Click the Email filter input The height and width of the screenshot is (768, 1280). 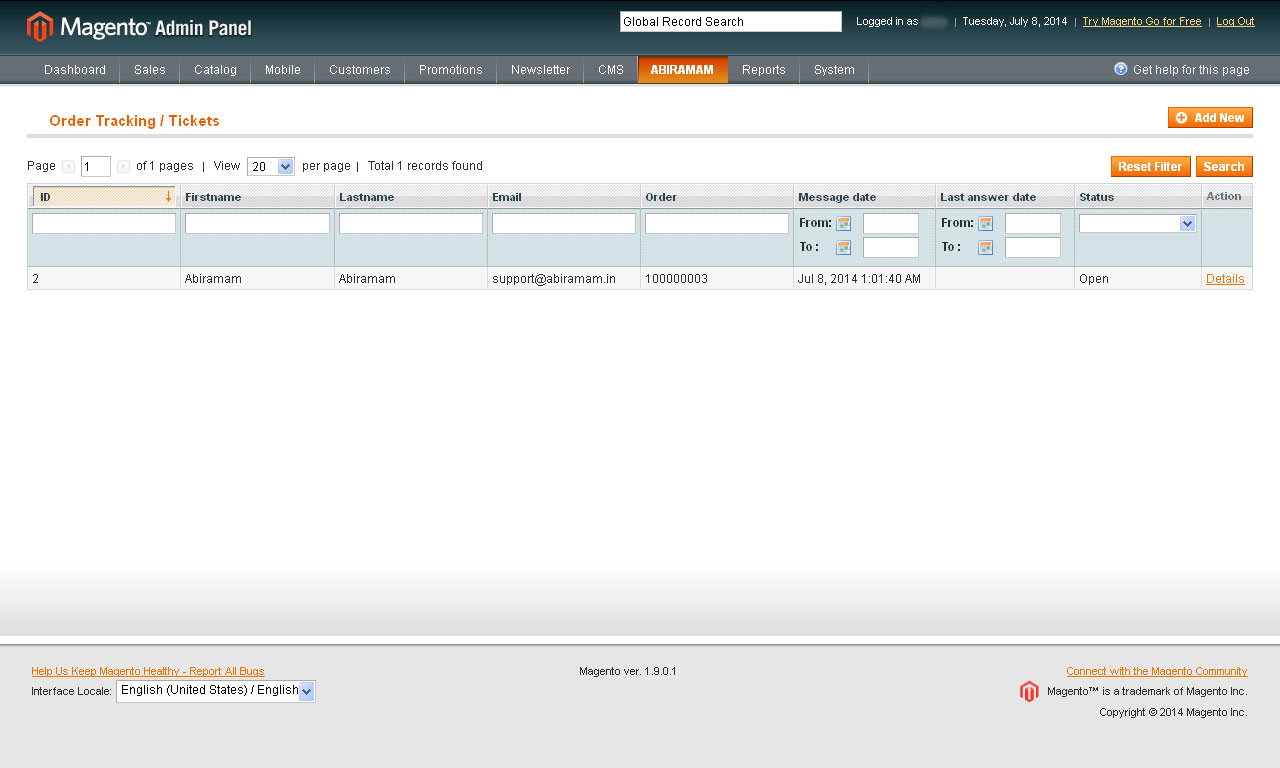tap(564, 224)
